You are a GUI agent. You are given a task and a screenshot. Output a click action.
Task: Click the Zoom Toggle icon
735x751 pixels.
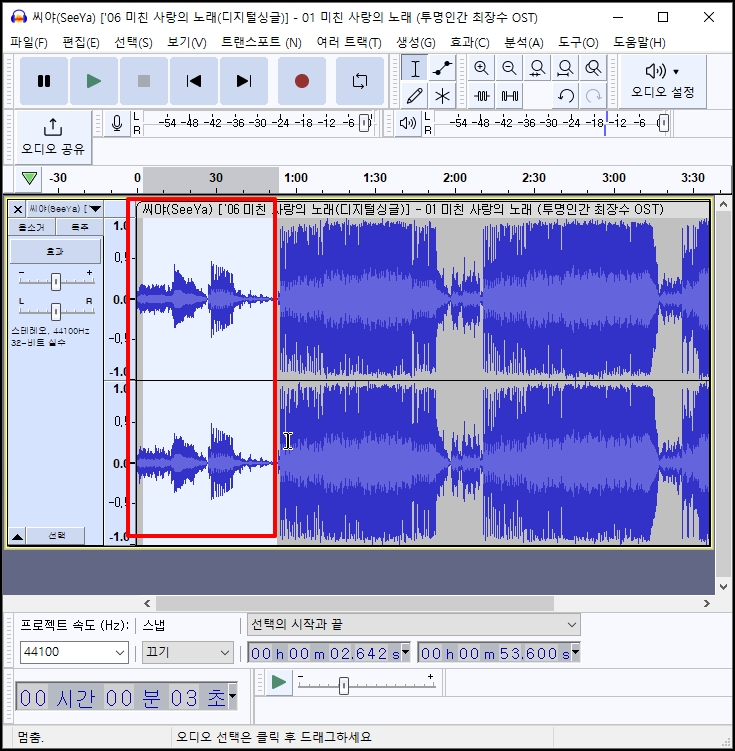(593, 68)
